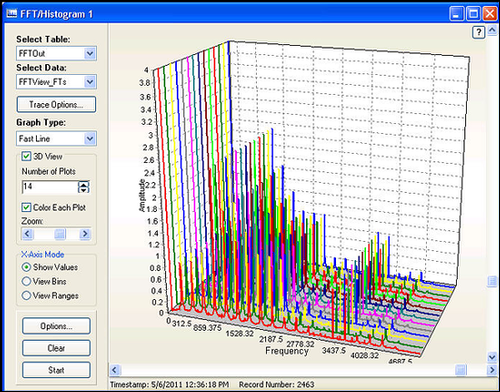
Task: Select the View Bins radio button
Action: click(26, 281)
